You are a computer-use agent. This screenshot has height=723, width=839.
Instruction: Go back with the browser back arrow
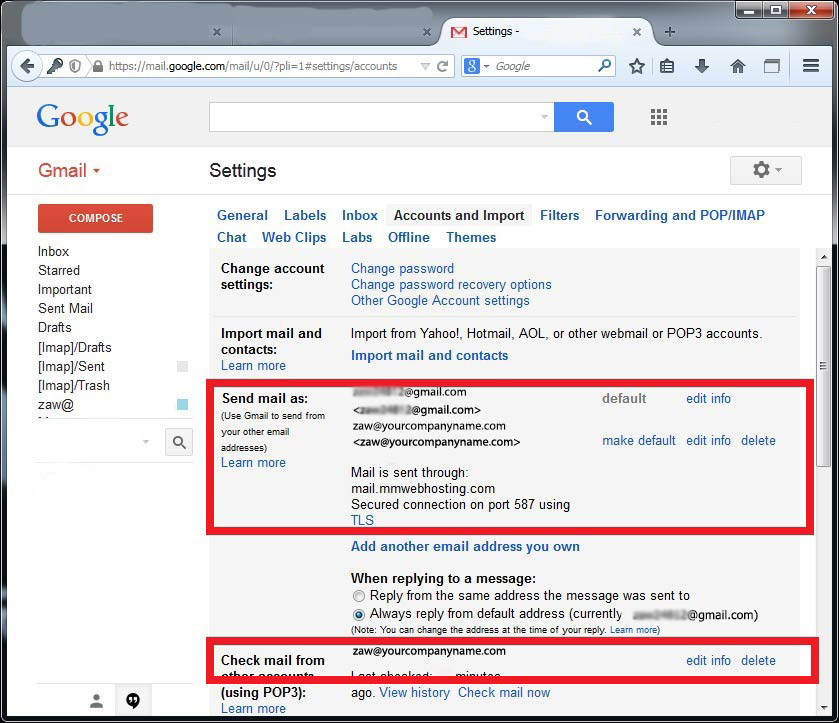pyautogui.click(x=27, y=66)
